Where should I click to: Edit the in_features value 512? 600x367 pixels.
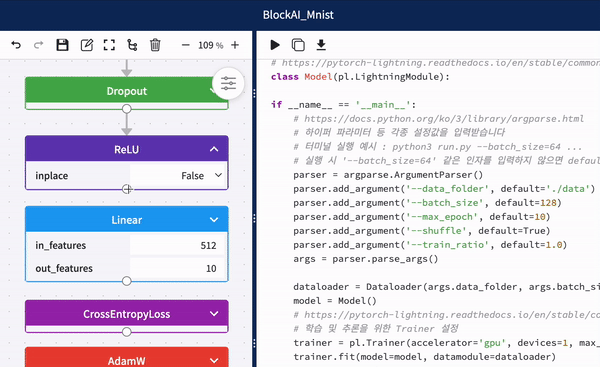(x=178, y=245)
